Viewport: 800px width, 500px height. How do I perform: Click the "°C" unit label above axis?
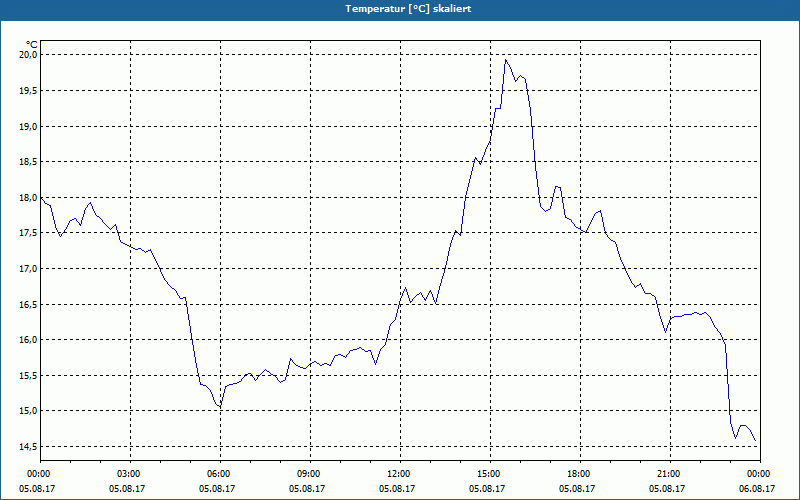(x=32, y=45)
